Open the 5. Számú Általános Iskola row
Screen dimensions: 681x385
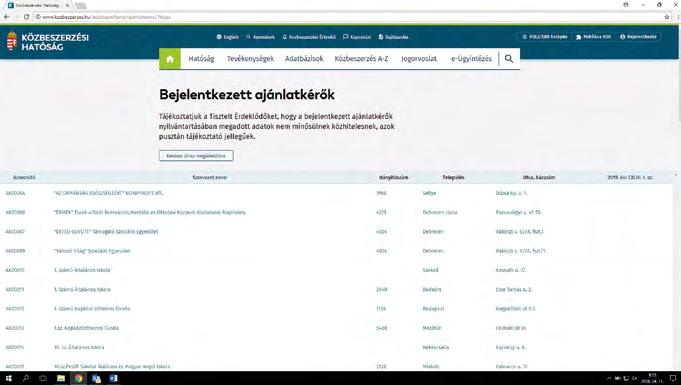336,289
